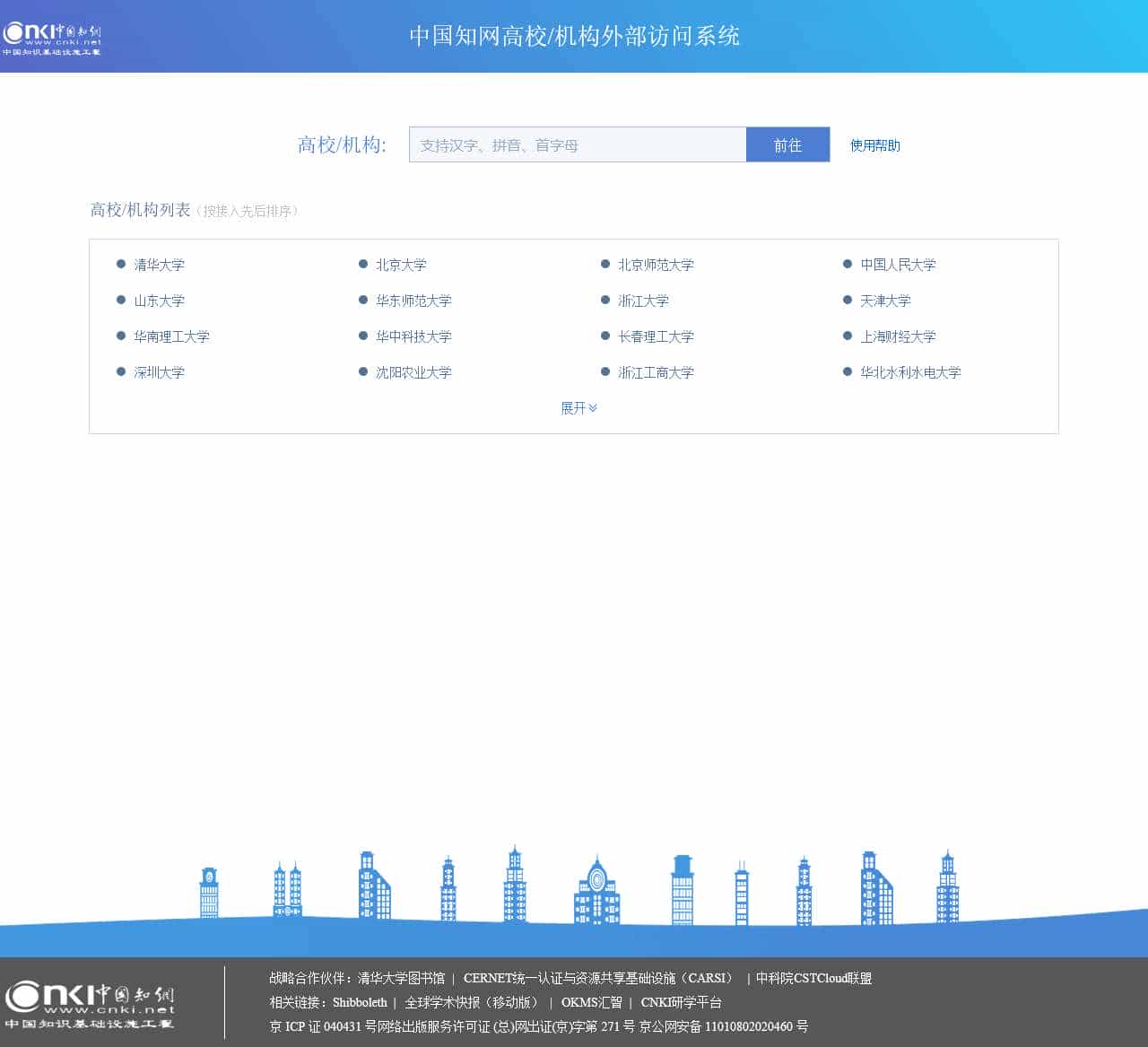Click the 京公网安备 11010802020460 号 text
Image resolution: width=1148 pixels, height=1047 pixels.
(x=723, y=1026)
